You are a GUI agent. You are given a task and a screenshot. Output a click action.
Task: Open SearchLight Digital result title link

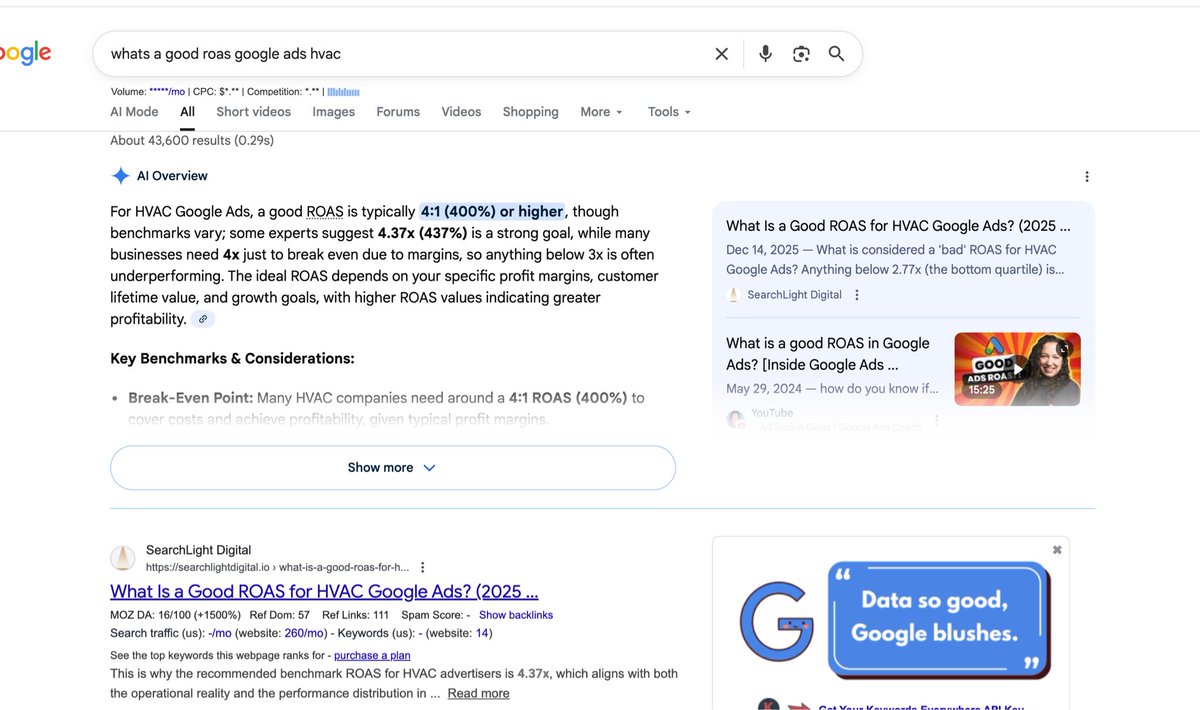click(x=324, y=591)
